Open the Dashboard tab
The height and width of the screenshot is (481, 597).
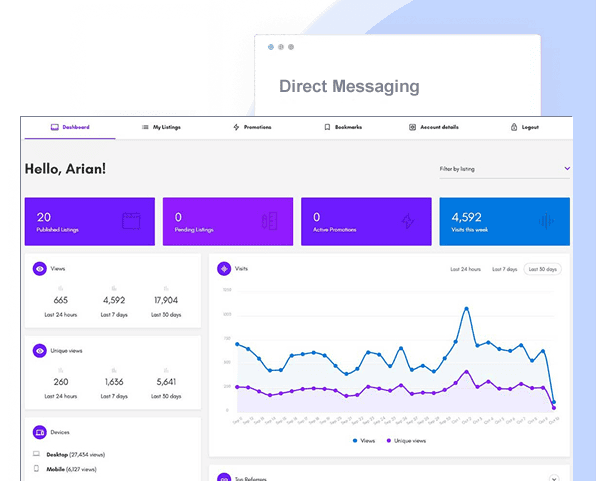[70, 127]
